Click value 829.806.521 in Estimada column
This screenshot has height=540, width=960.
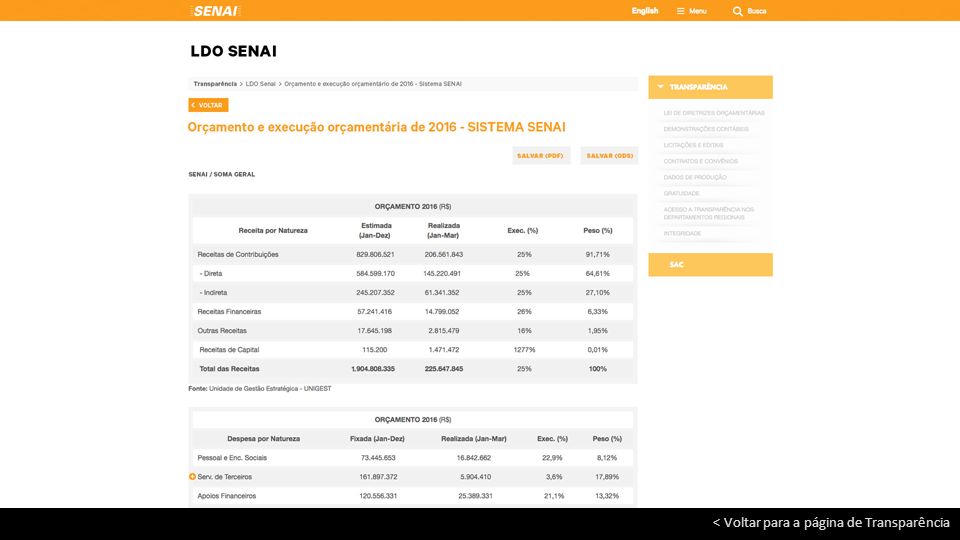pyautogui.click(x=375, y=254)
